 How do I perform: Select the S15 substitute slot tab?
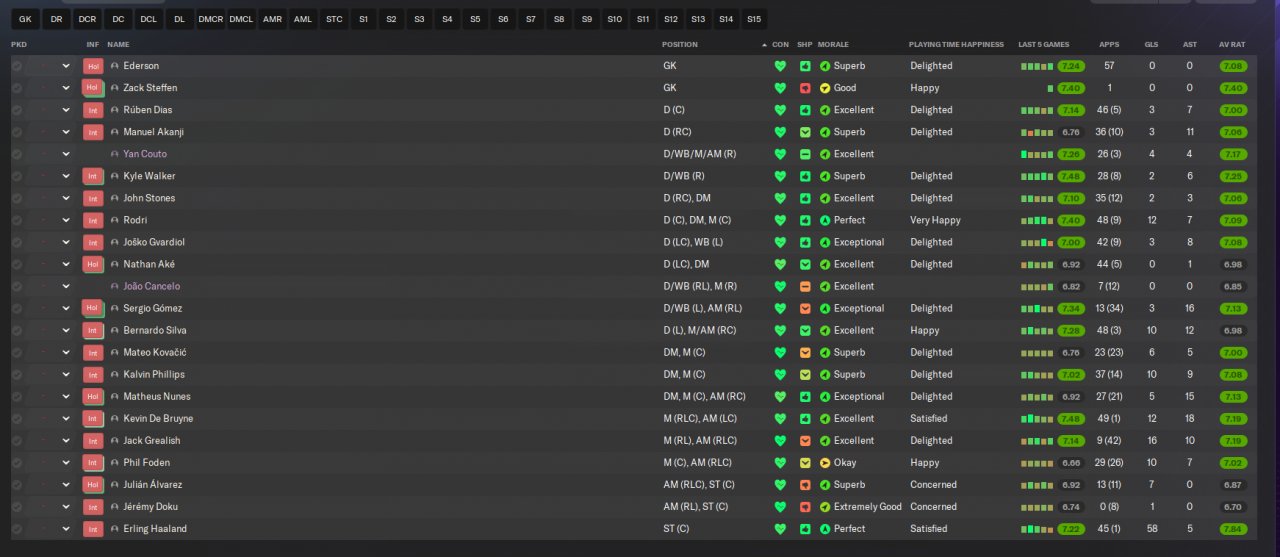[753, 19]
